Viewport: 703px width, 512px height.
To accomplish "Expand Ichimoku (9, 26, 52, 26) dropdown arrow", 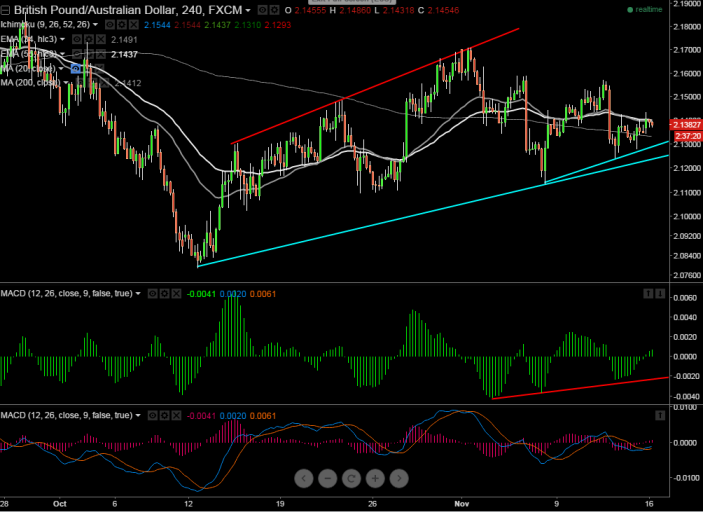I will [94, 25].
